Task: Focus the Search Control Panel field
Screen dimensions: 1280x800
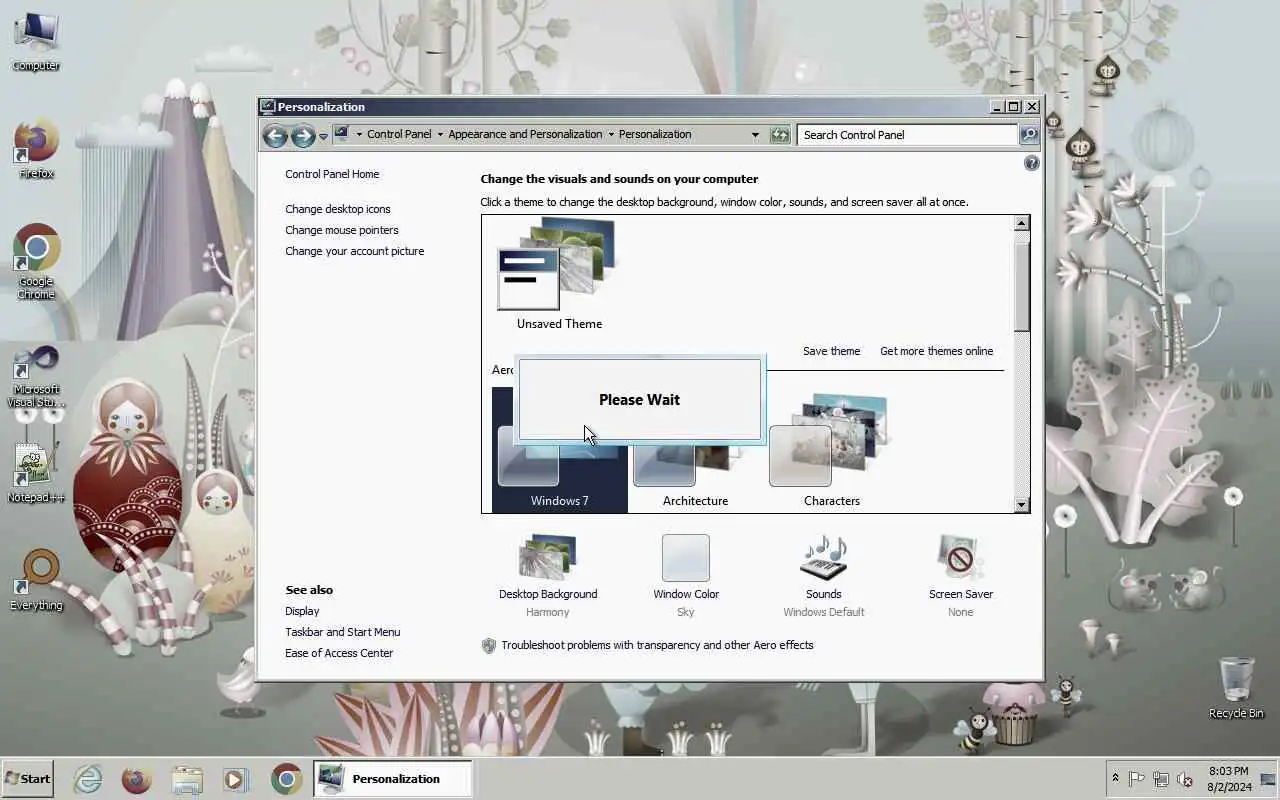Action: pyautogui.click(x=907, y=135)
